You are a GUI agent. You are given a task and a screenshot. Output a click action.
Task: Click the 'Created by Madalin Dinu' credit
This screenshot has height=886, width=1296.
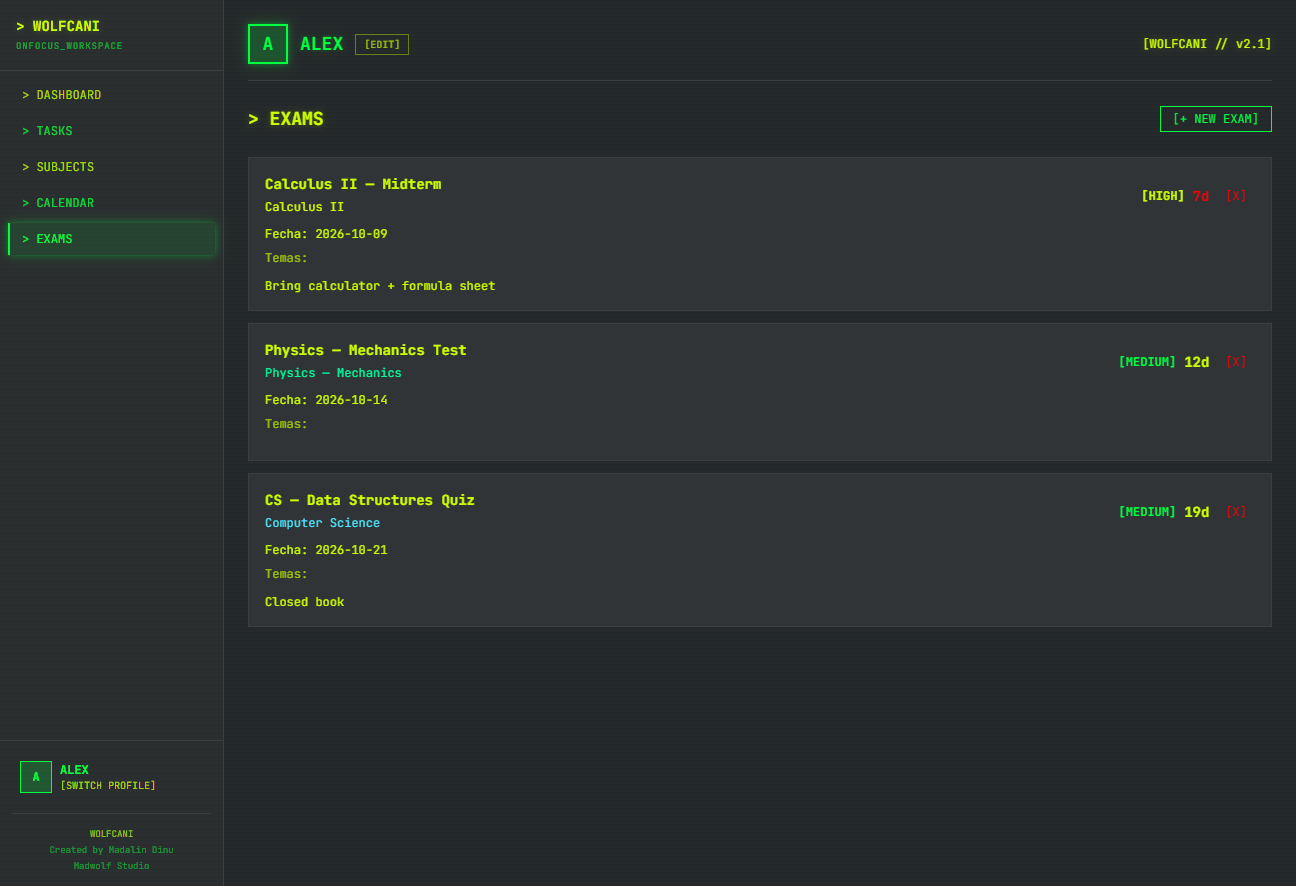112,850
